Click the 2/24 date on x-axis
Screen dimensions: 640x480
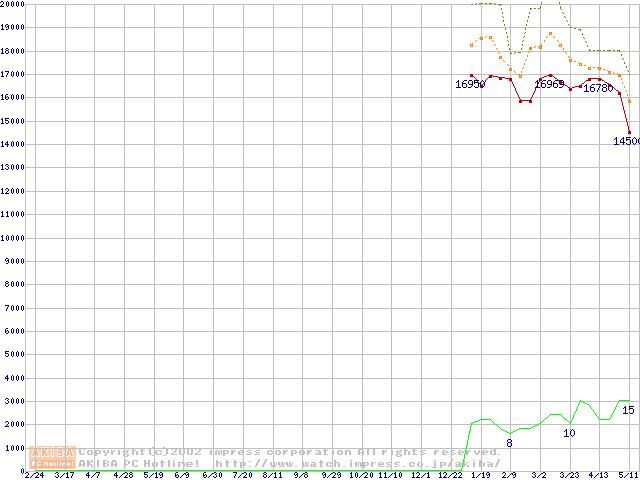click(x=33, y=475)
